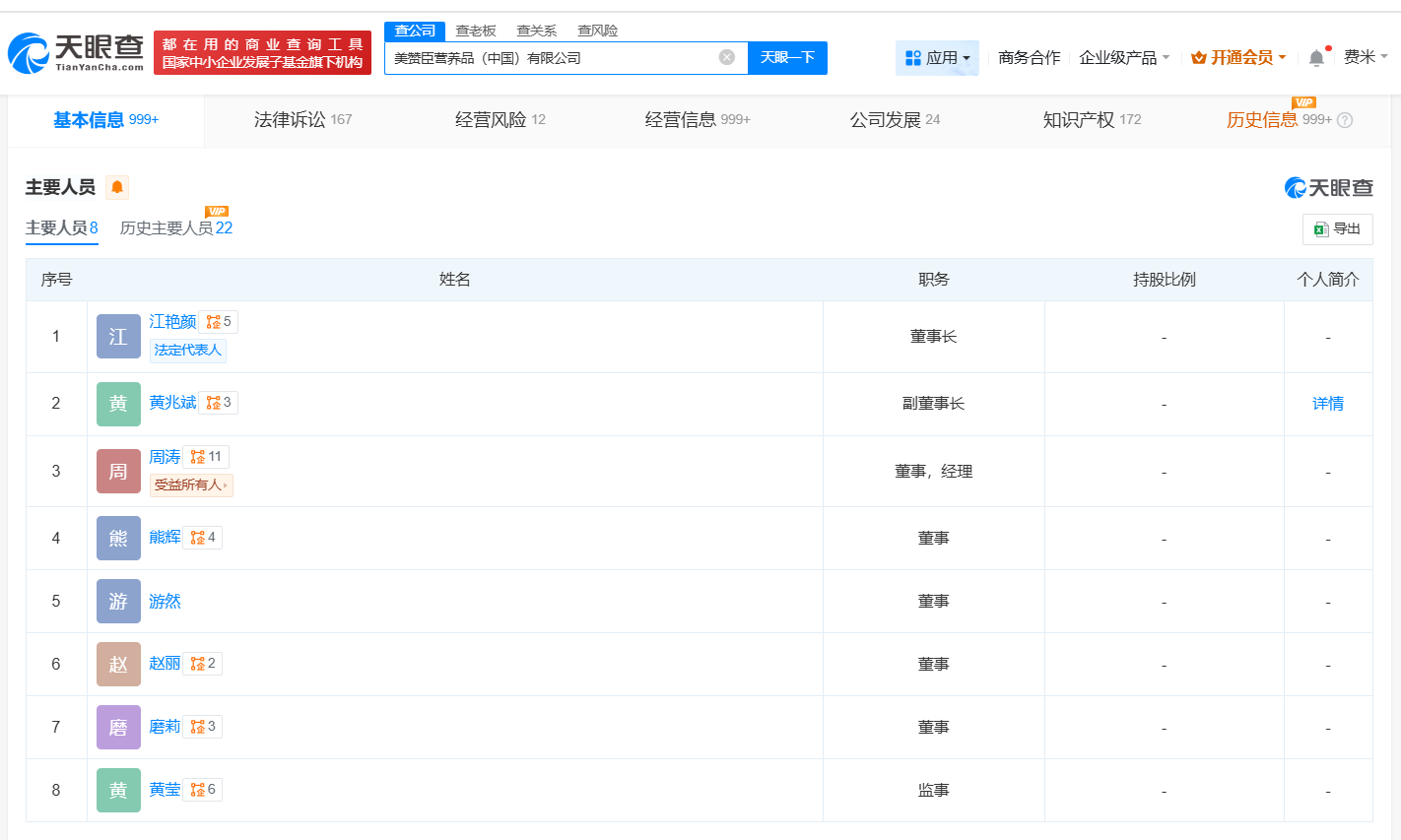1401x840 pixels.
Task: Open the 详情 link for 黄兆斌
Action: point(1327,404)
